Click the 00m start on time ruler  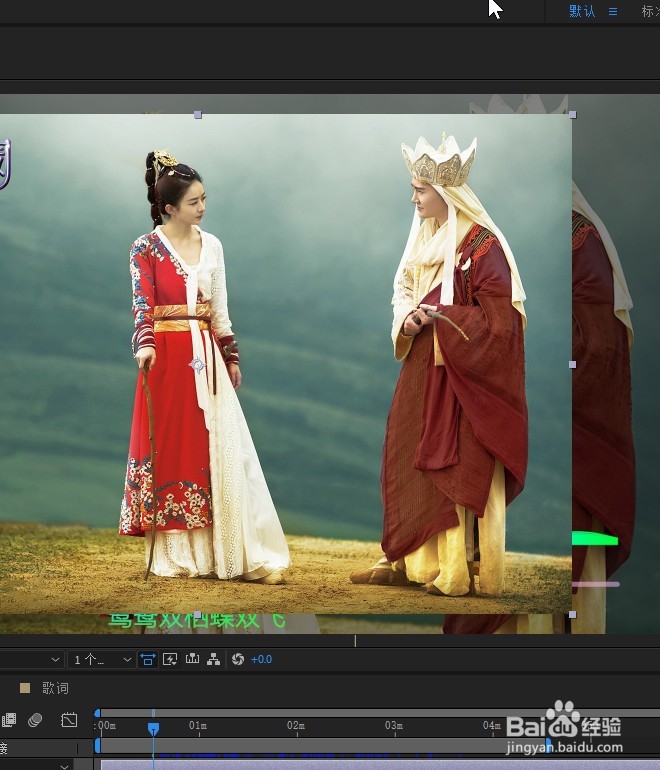107,725
